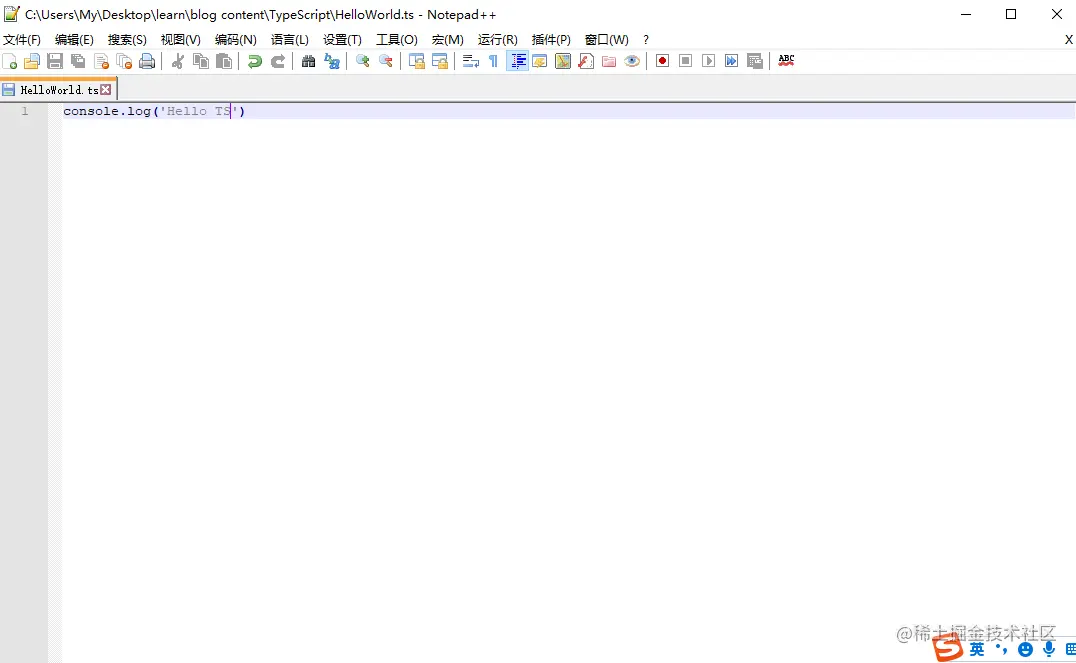Image resolution: width=1076 pixels, height=663 pixels.
Task: Open the 搜索(S) menu
Action: (x=127, y=40)
